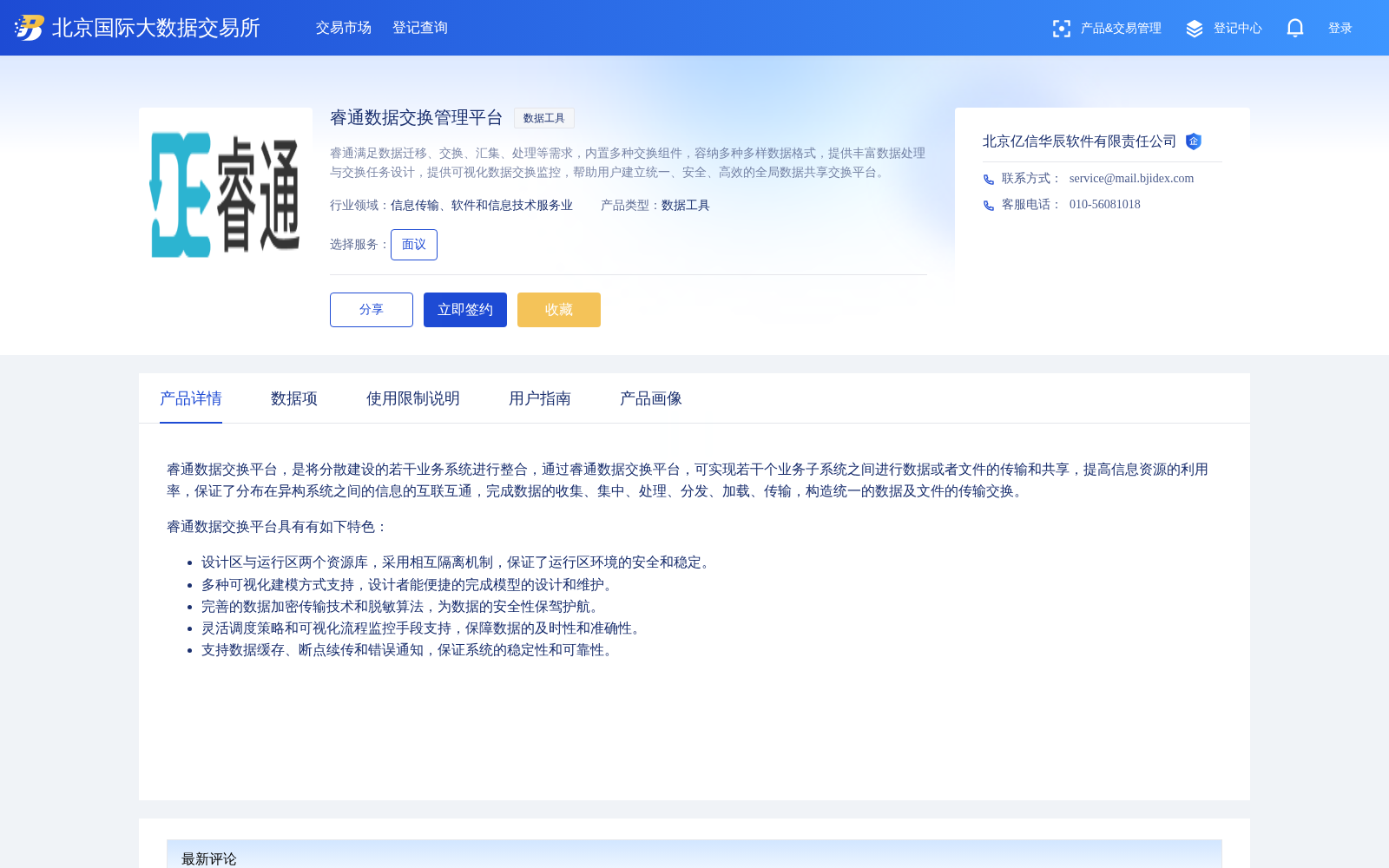This screenshot has height=868, width=1389.
Task: Click the 登记中心 layers icon
Action: [x=1195, y=29]
